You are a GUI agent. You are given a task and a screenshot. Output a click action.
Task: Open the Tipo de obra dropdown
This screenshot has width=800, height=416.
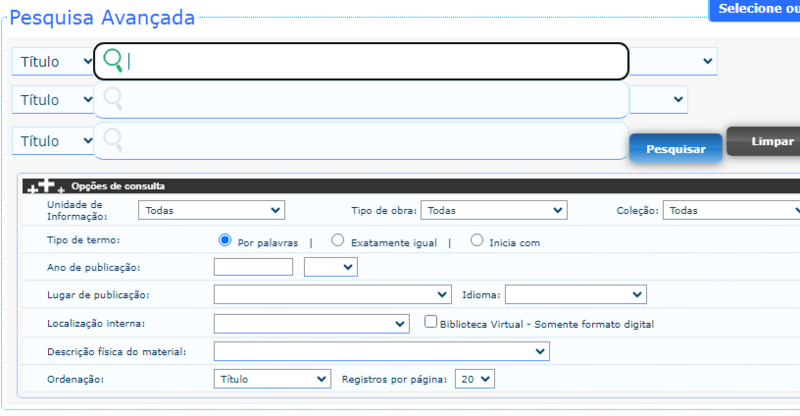pyautogui.click(x=493, y=210)
